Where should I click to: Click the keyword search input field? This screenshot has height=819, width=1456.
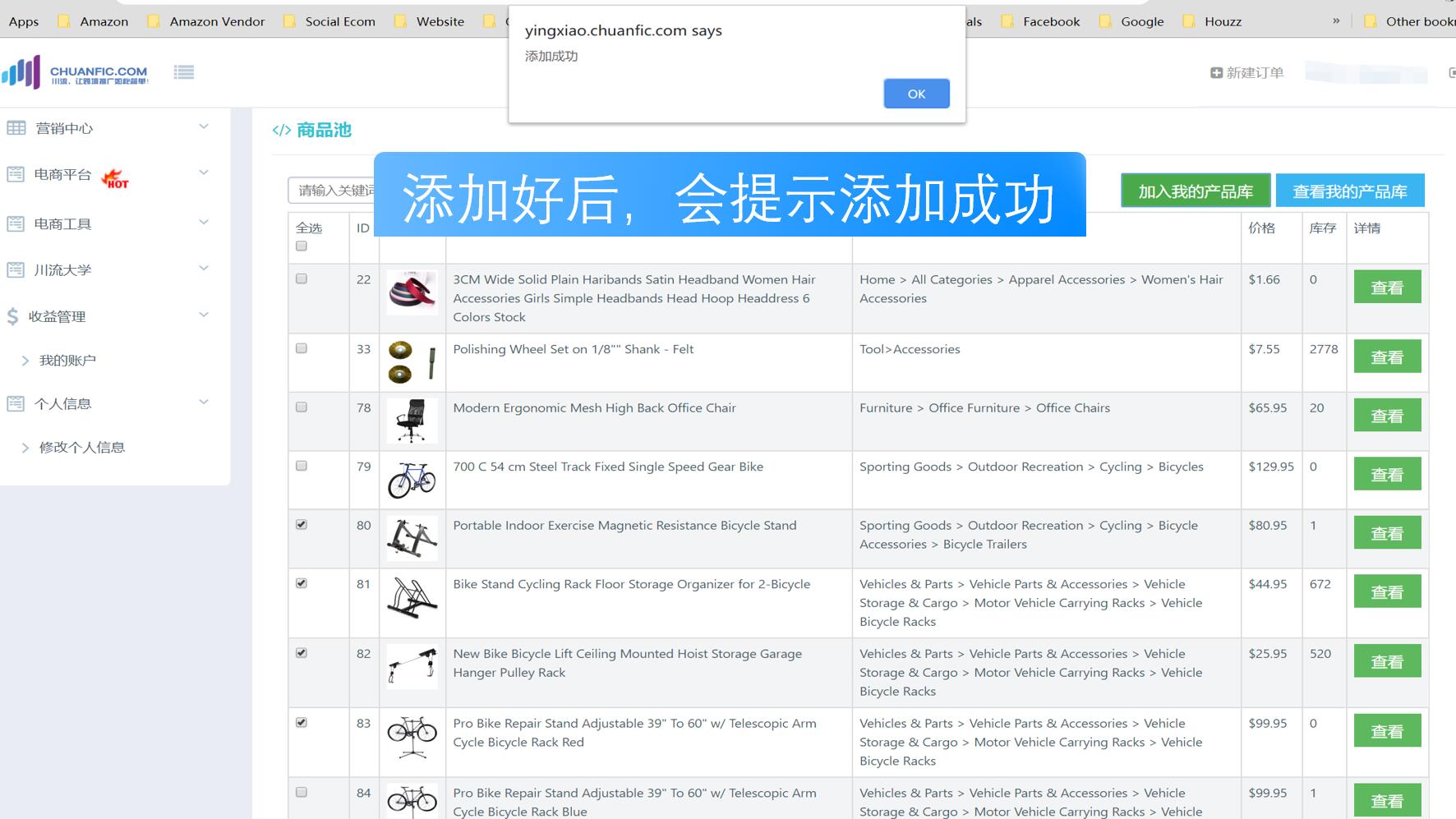pos(332,191)
